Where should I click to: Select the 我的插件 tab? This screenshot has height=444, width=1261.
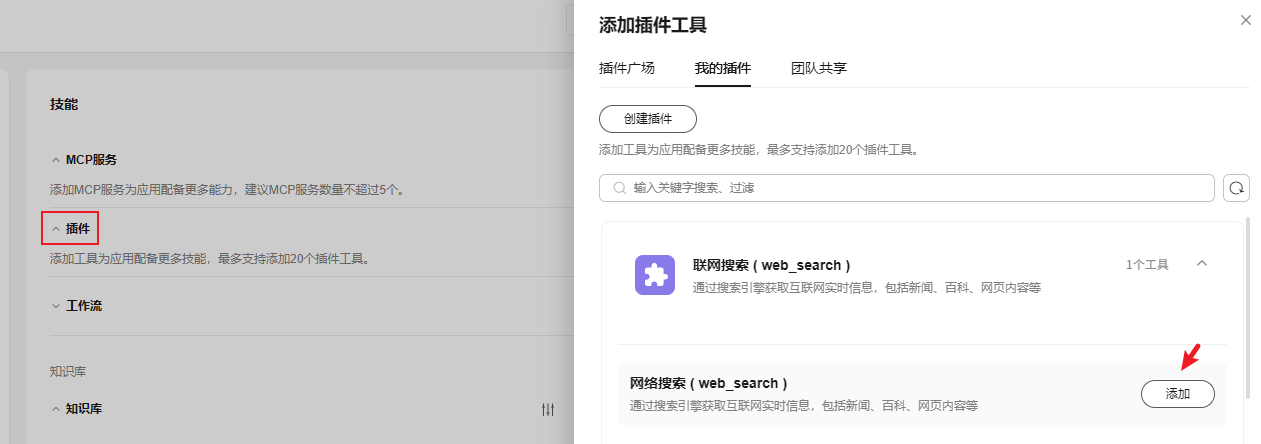[722, 68]
